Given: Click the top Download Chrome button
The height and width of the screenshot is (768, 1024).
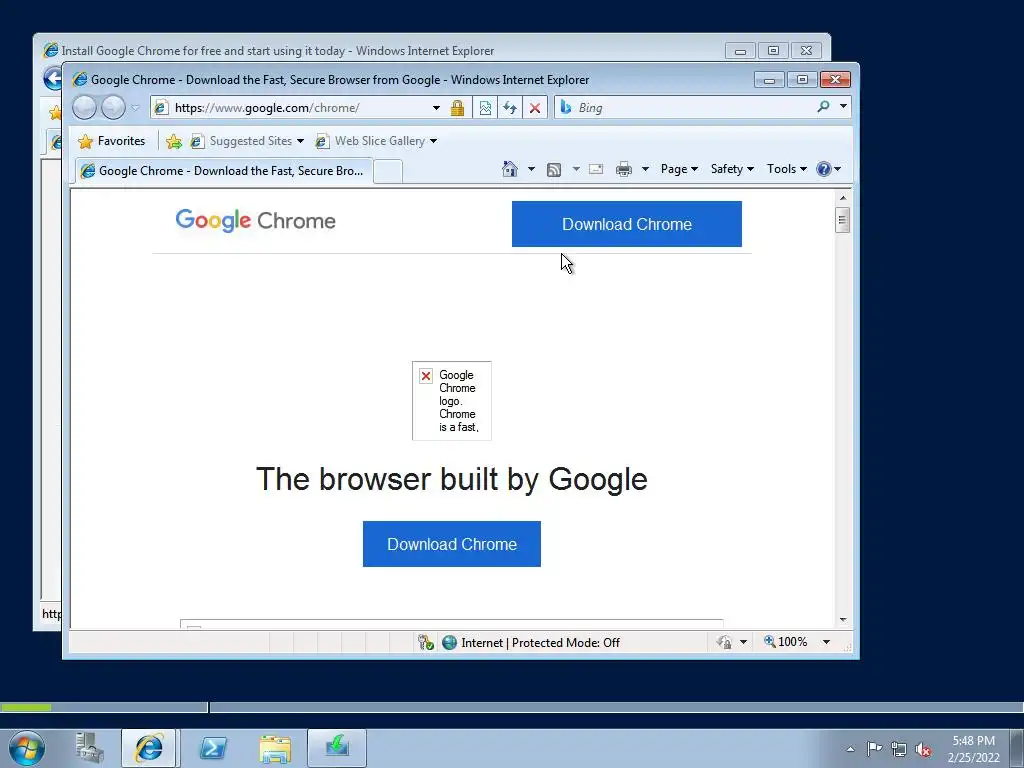Looking at the screenshot, I should click(627, 224).
